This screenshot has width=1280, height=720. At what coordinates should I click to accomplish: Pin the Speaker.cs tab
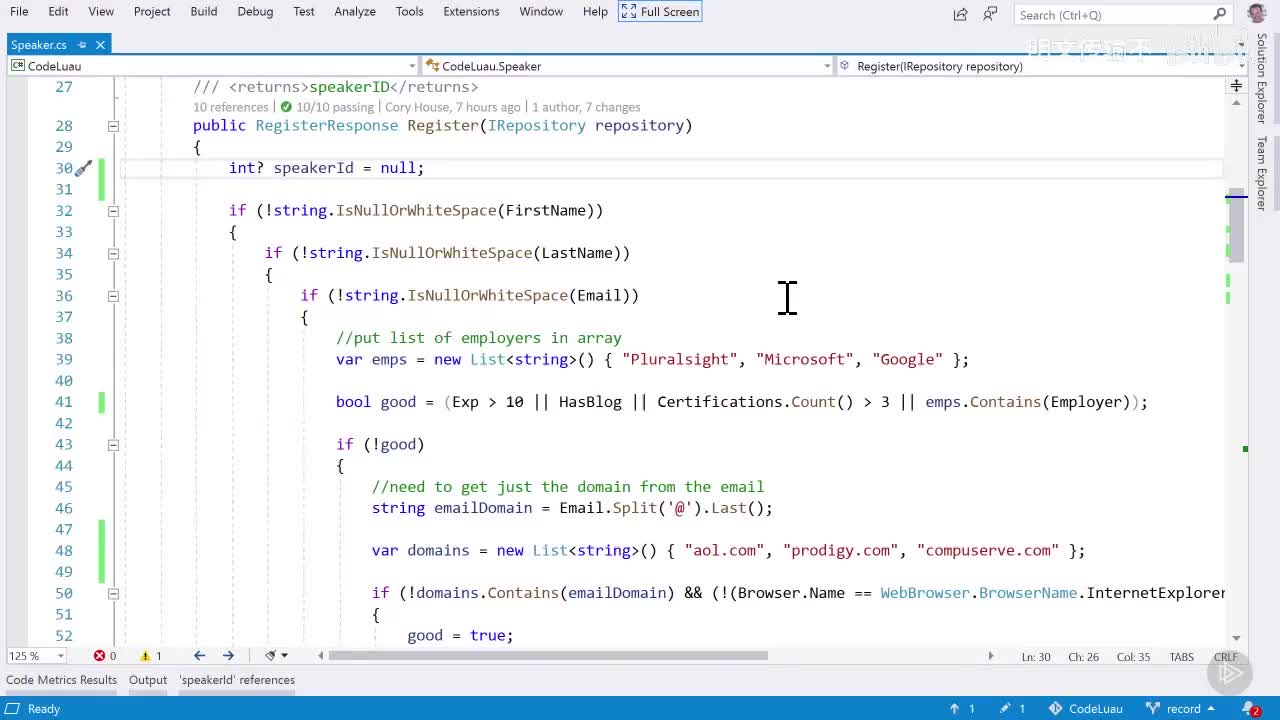[83, 44]
